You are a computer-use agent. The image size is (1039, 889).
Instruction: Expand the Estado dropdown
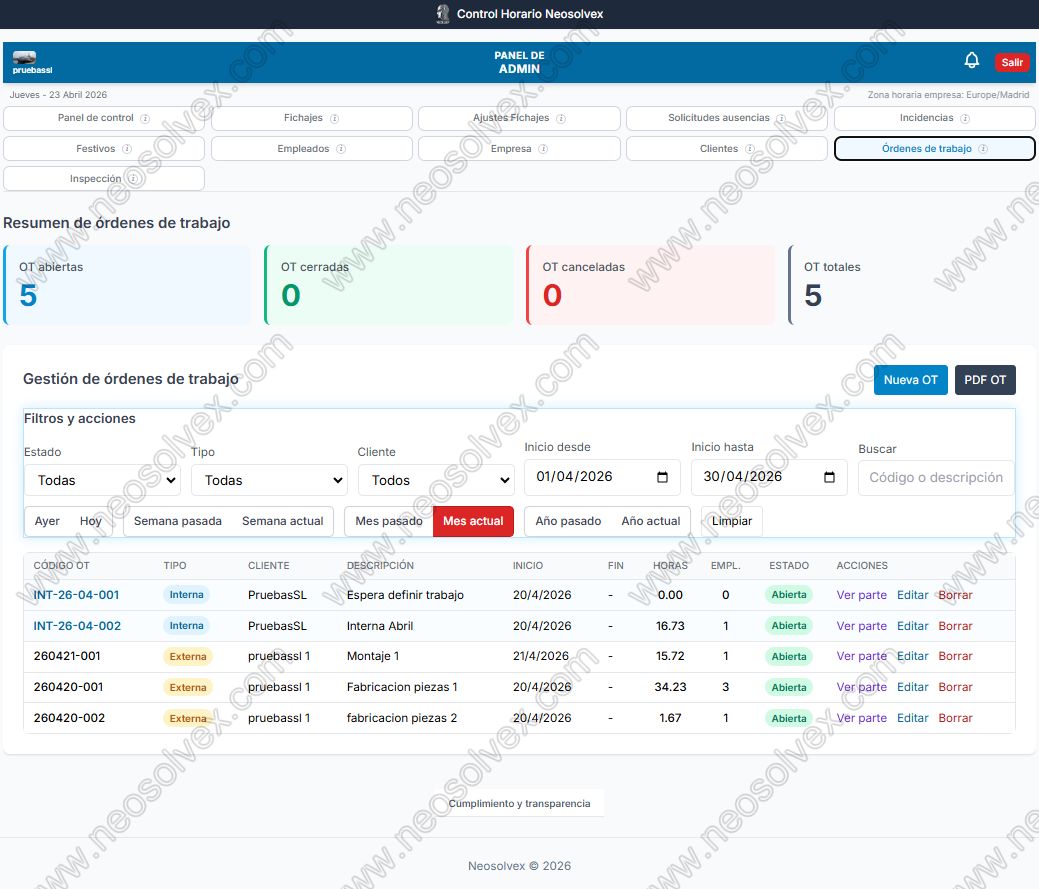(x=103, y=480)
